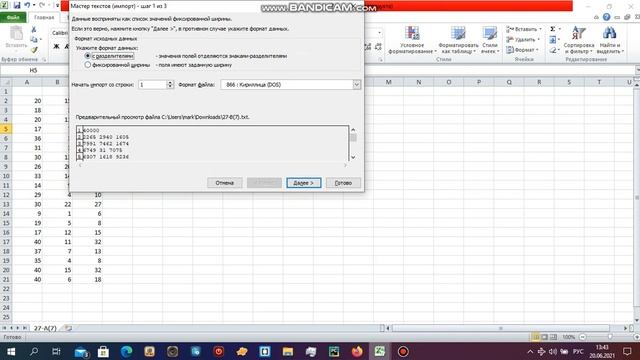The width and height of the screenshot is (640, 360).
Task: Open Windows Start menu
Action: pyautogui.click(x=11, y=351)
